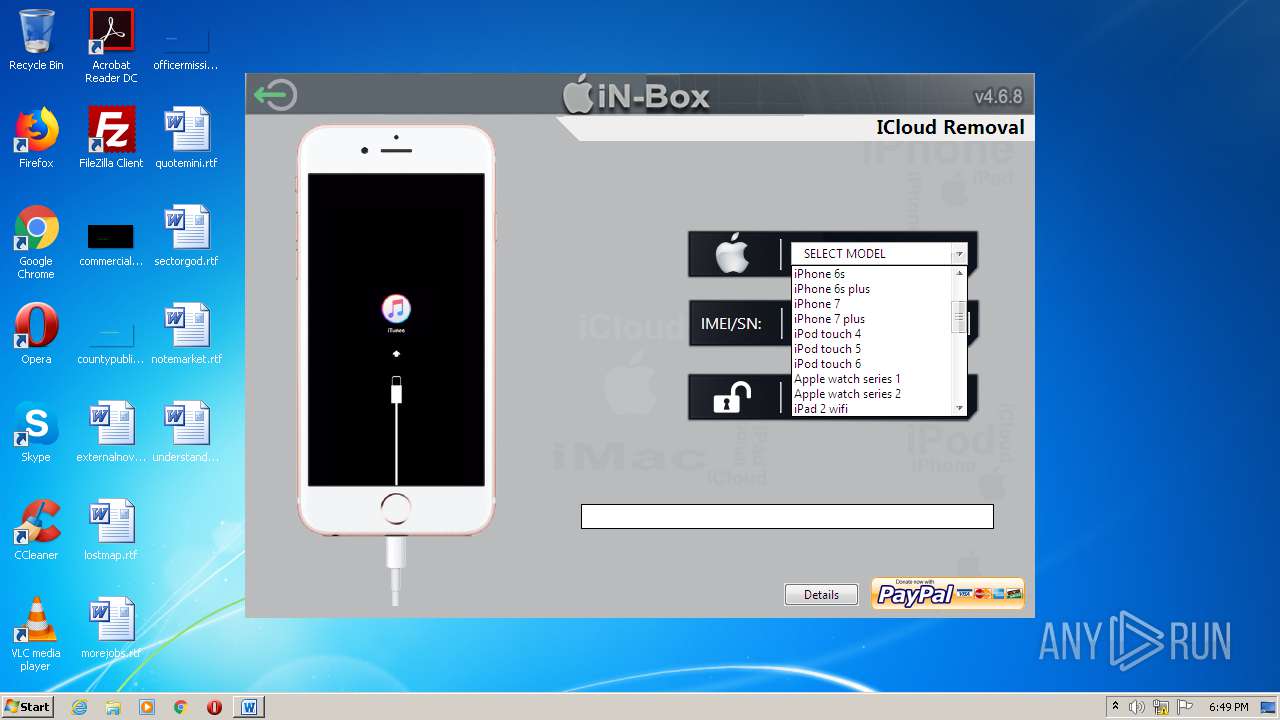The image size is (1280, 720).
Task: Choose iPhone 6s plus from list
Action: (x=832, y=289)
